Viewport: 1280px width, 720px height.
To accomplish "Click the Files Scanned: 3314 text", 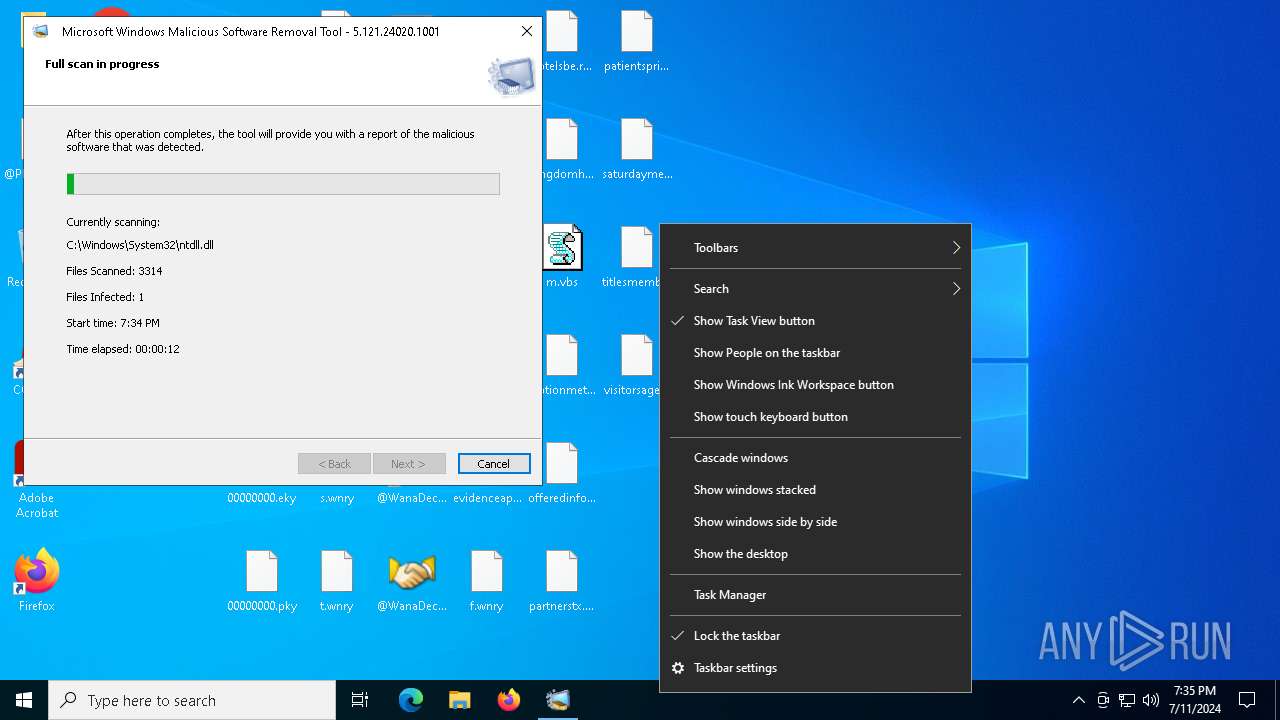I will (x=114, y=271).
